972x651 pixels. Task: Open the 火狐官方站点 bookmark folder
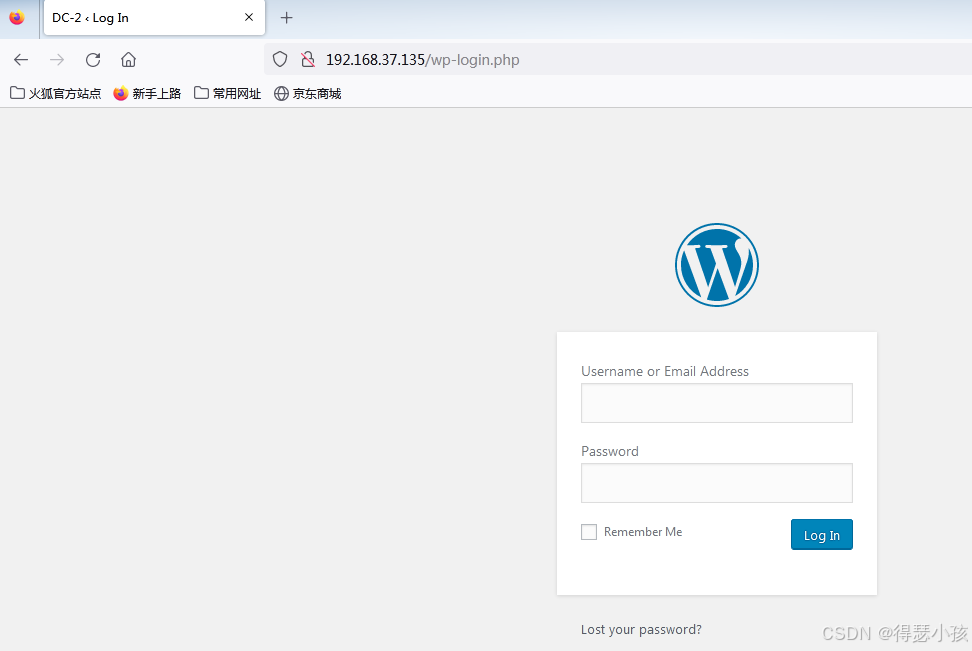(x=56, y=93)
